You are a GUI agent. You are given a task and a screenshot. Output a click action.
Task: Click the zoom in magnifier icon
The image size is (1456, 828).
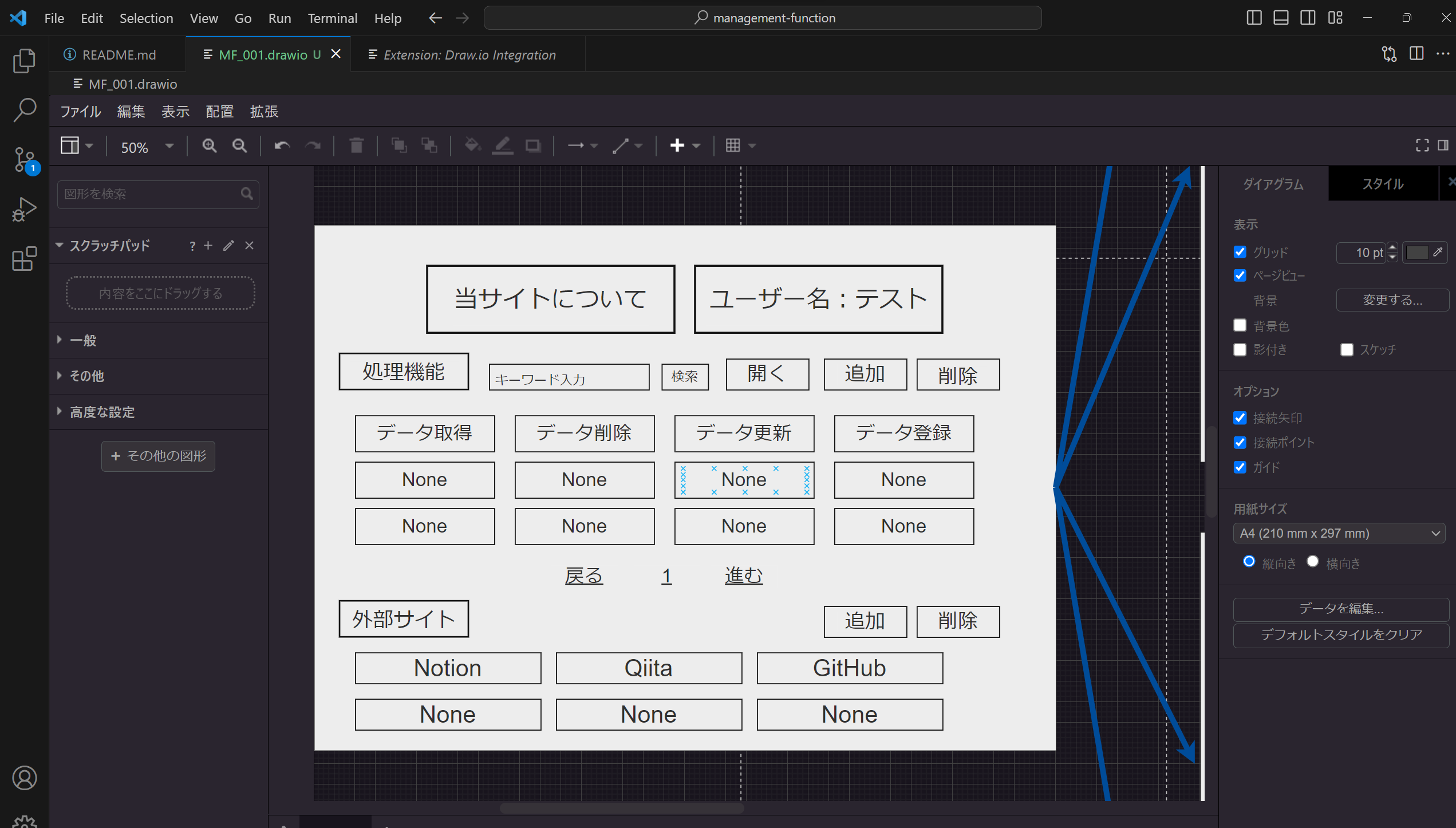click(209, 146)
